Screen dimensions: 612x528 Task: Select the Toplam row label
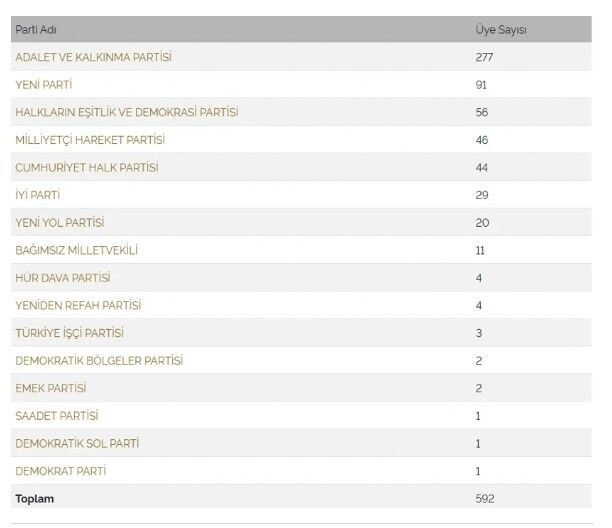tap(34, 499)
